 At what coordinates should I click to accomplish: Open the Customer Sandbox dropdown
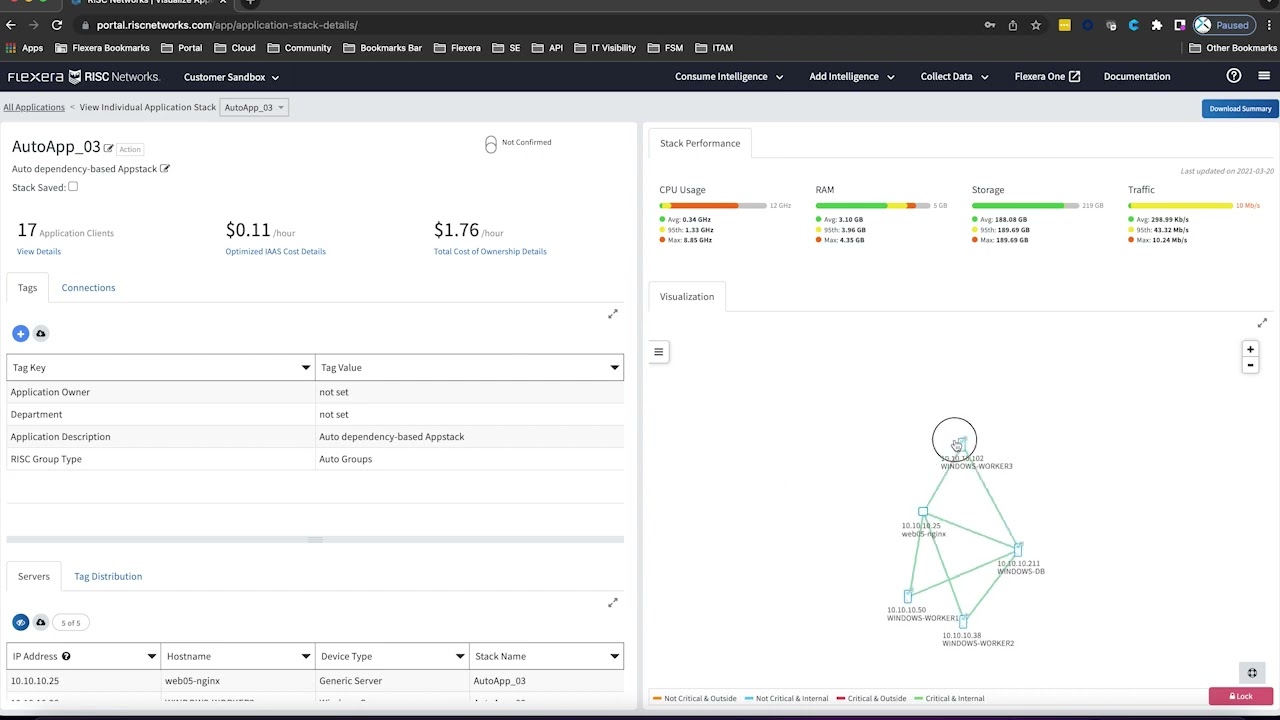[231, 77]
